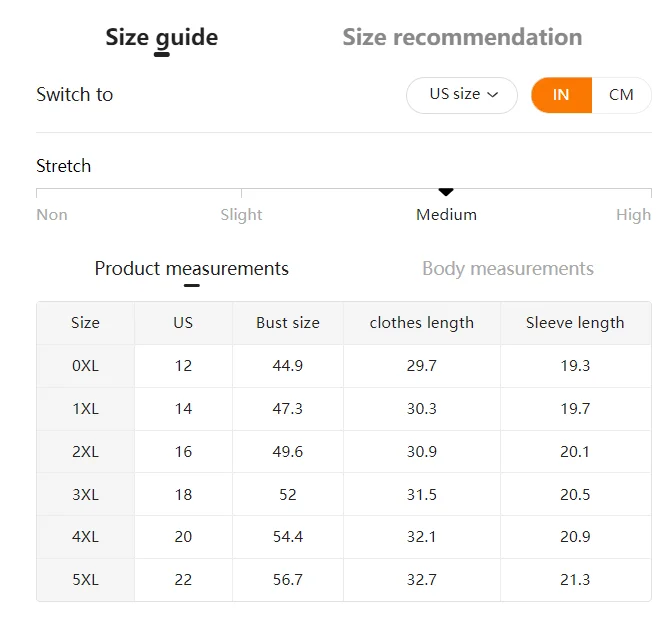Show the Body measurements tab

coord(507,269)
